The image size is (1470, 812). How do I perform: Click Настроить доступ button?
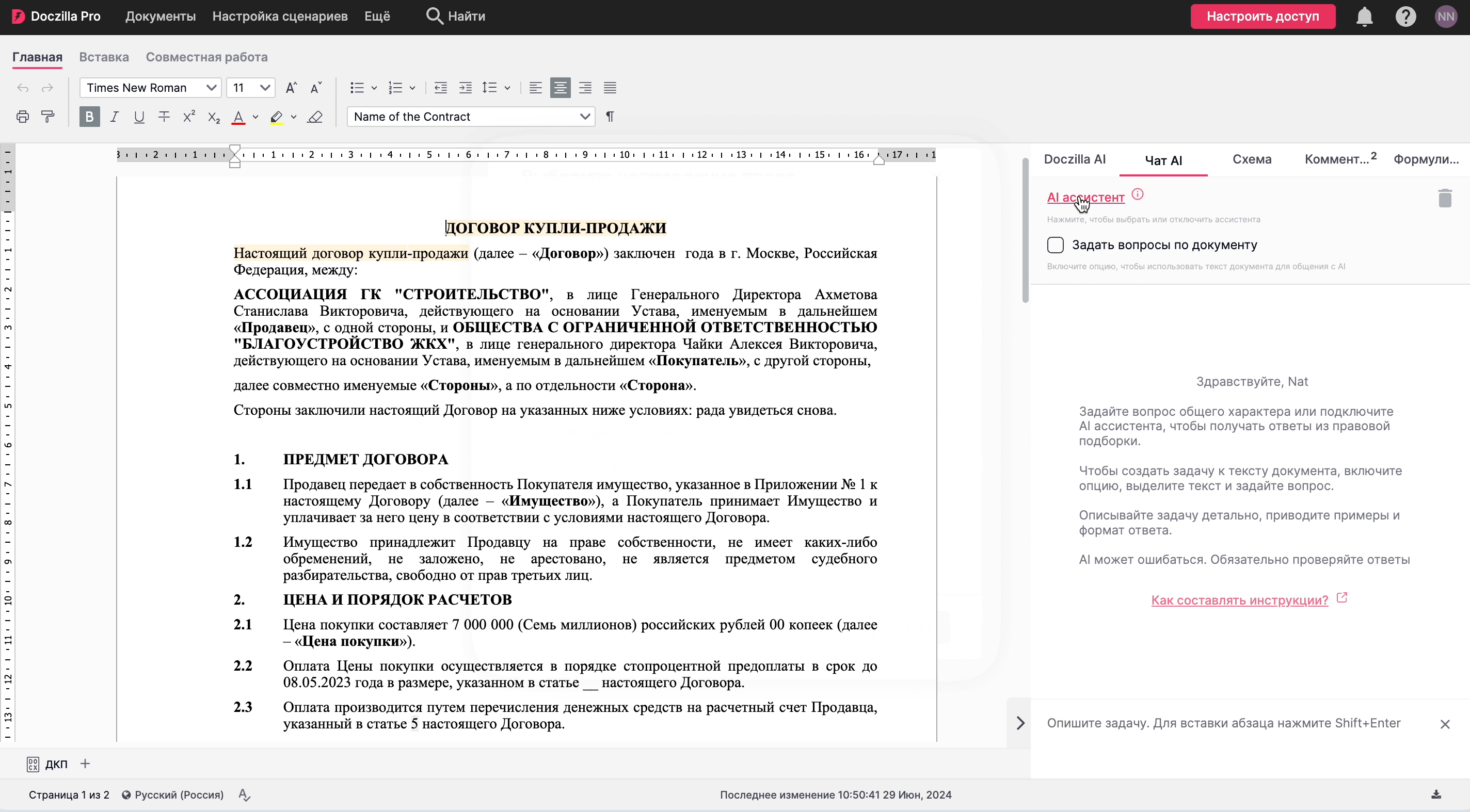coord(1263,17)
